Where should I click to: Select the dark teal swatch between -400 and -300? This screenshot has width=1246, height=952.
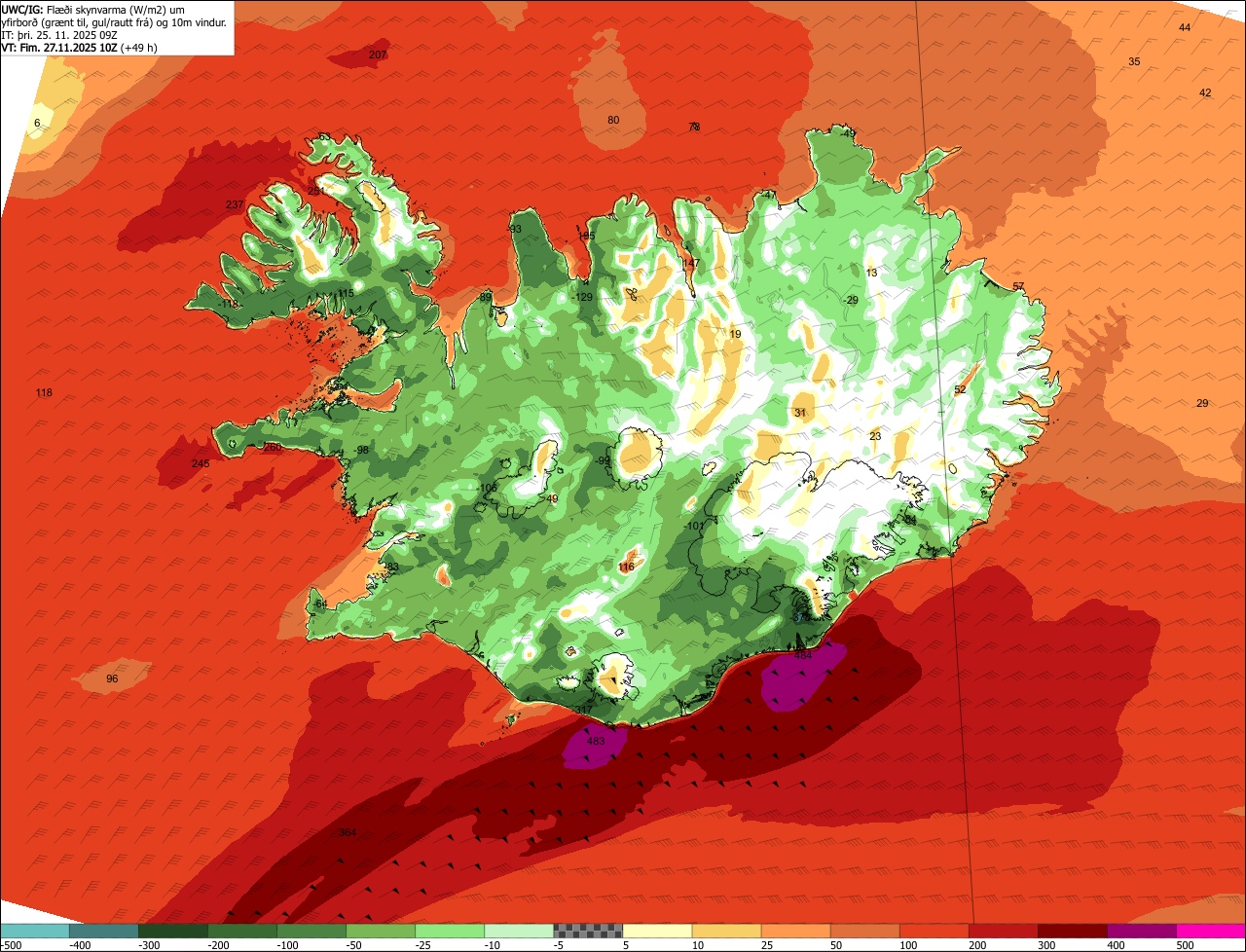tap(105, 931)
